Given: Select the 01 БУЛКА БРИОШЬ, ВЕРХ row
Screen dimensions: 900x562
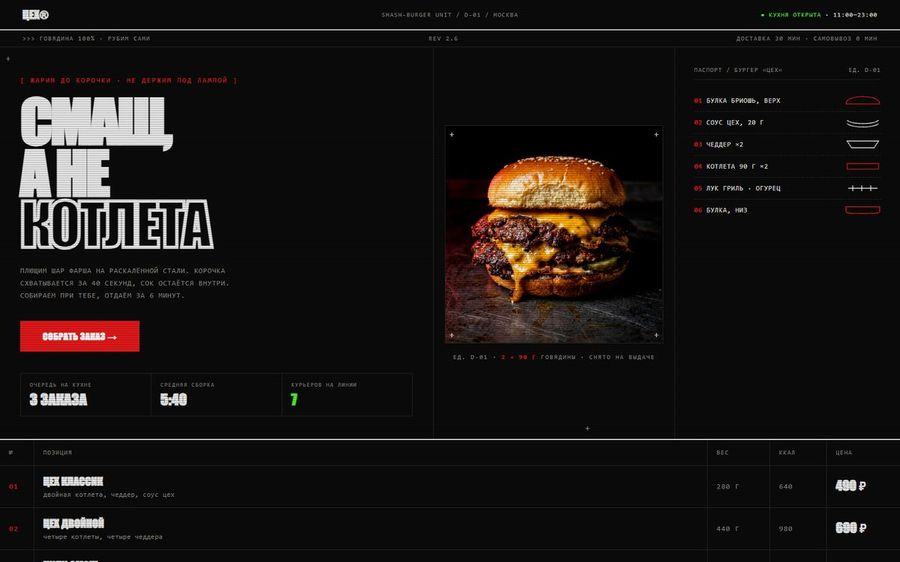Looking at the screenshot, I should point(787,100).
